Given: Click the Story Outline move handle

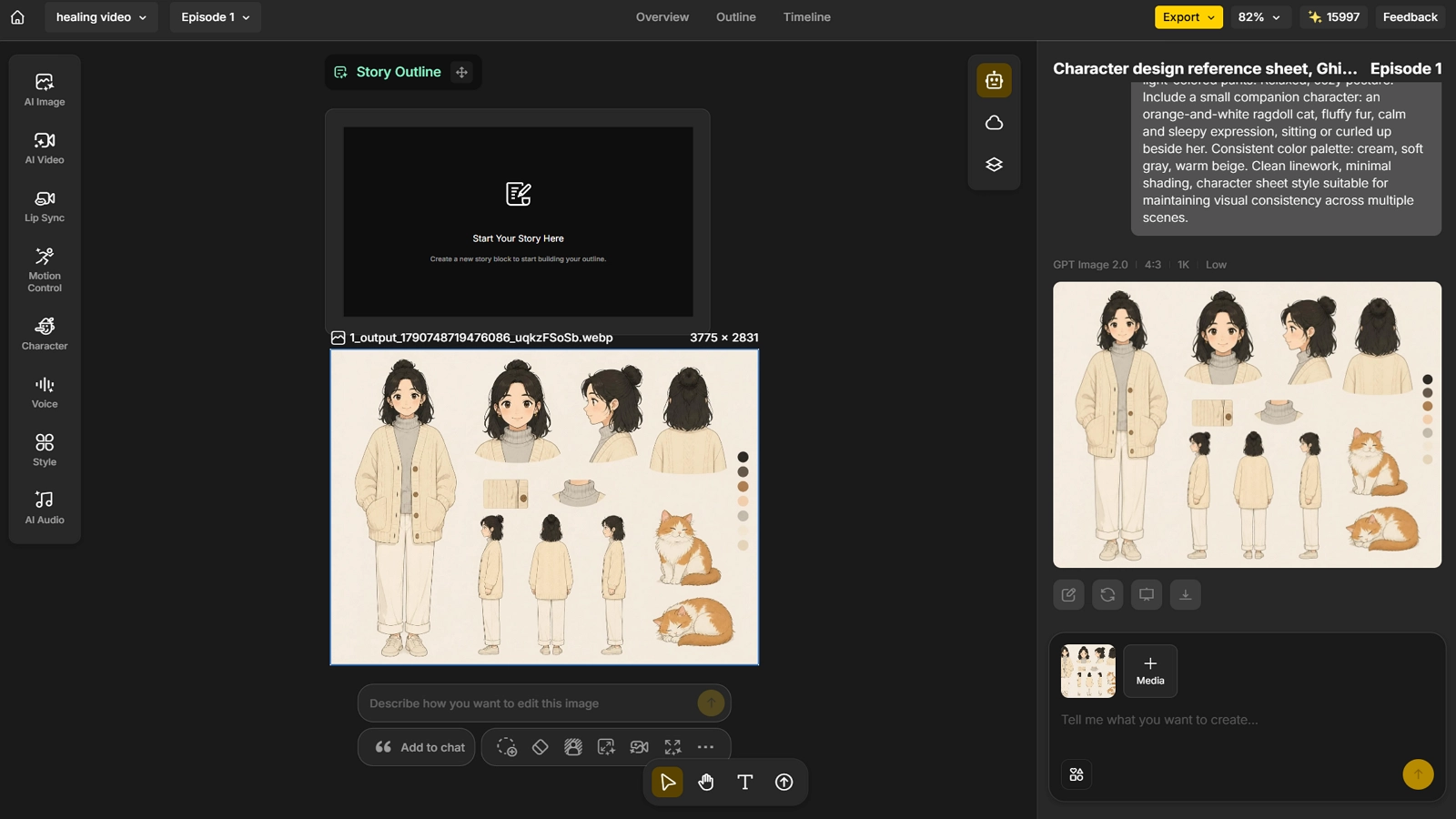Looking at the screenshot, I should [x=462, y=72].
